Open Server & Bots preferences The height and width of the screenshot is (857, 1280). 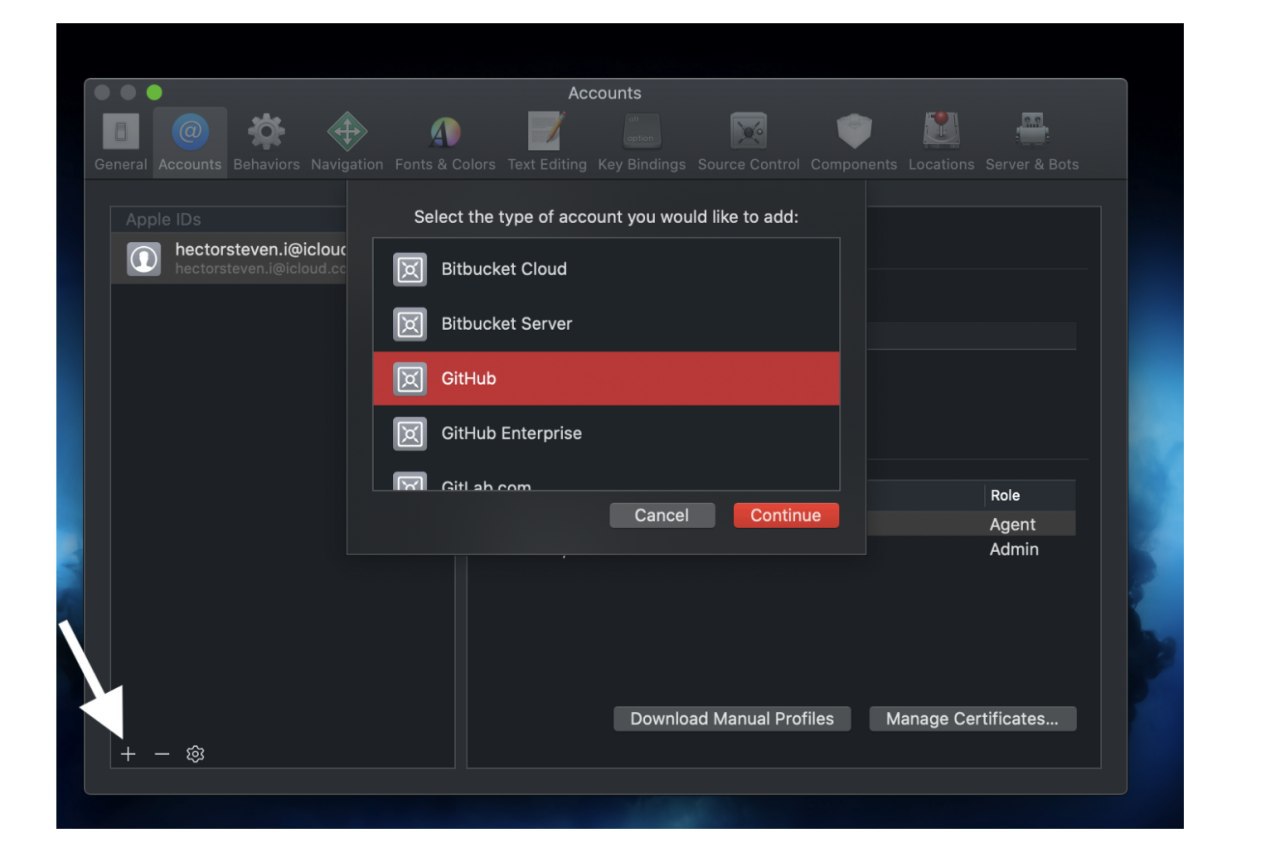(1032, 143)
